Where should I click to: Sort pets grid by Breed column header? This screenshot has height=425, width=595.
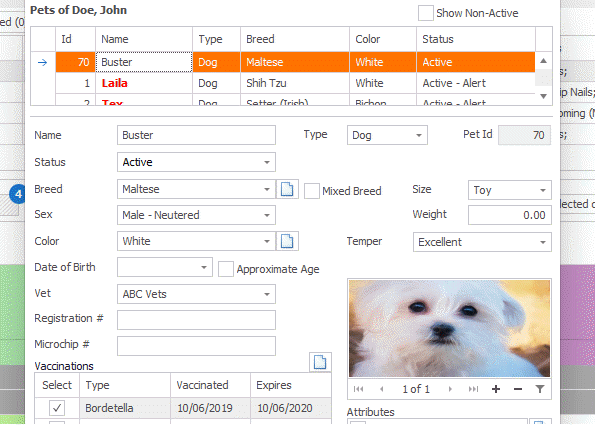(x=295, y=39)
